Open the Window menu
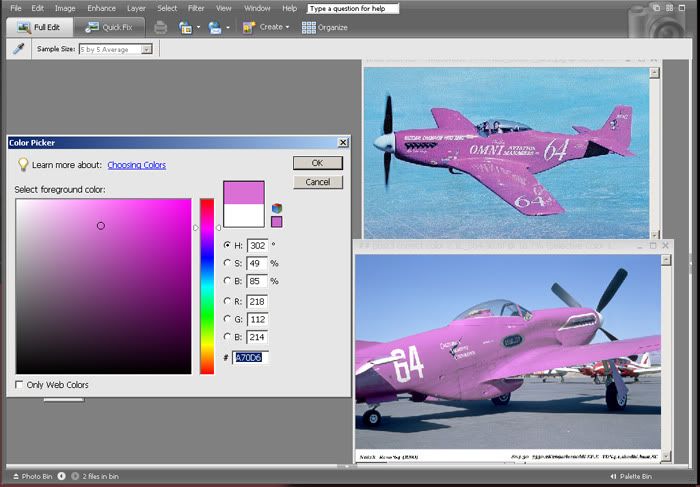 point(257,8)
